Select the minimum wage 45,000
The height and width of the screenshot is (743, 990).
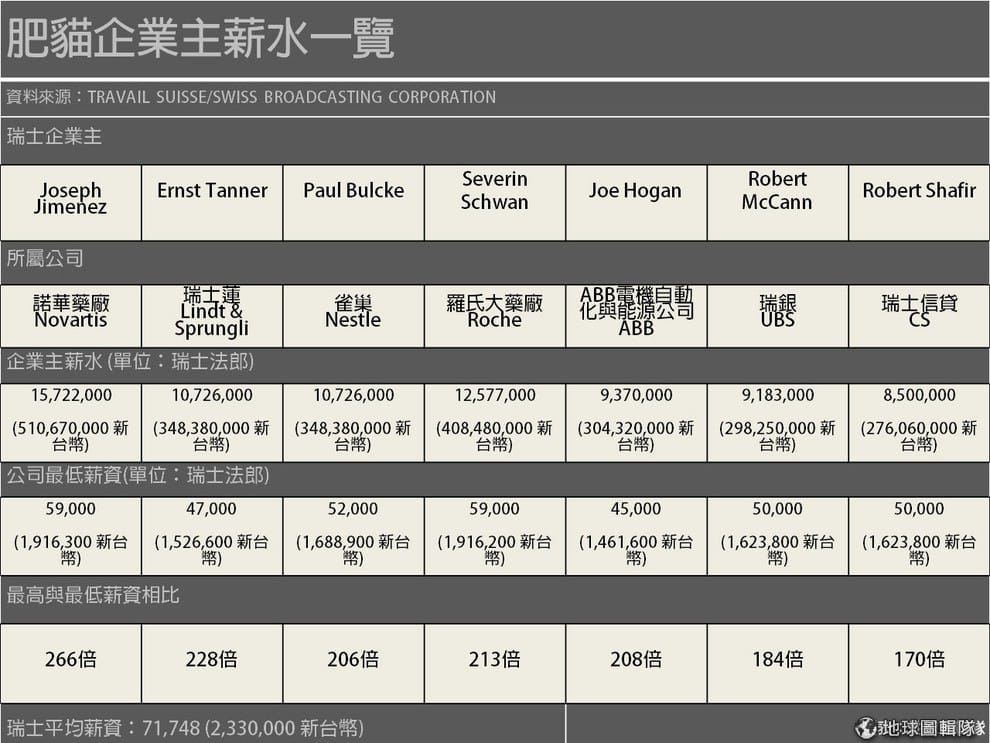tap(636, 509)
